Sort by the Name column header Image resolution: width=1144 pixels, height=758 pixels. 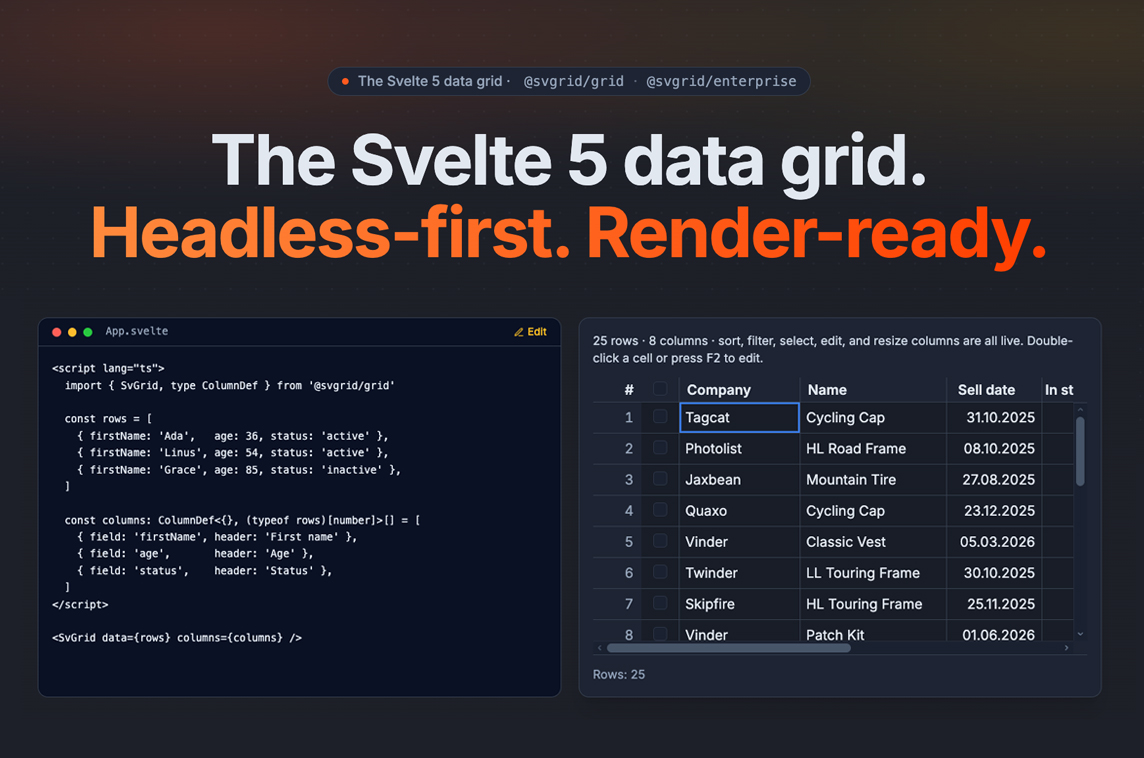pos(873,390)
